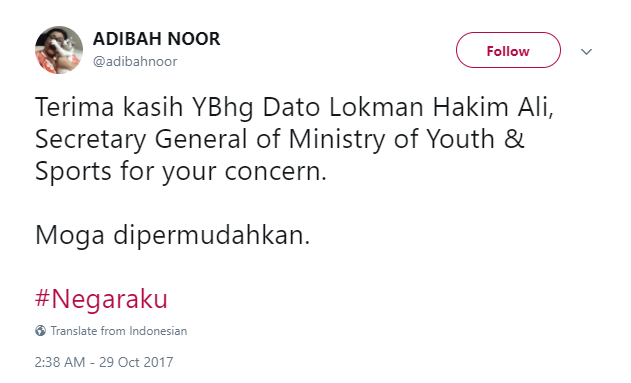Image resolution: width=631 pixels, height=383 pixels.
Task: Open ADIBAH NOOR's profile picture avatar
Action: point(59,50)
